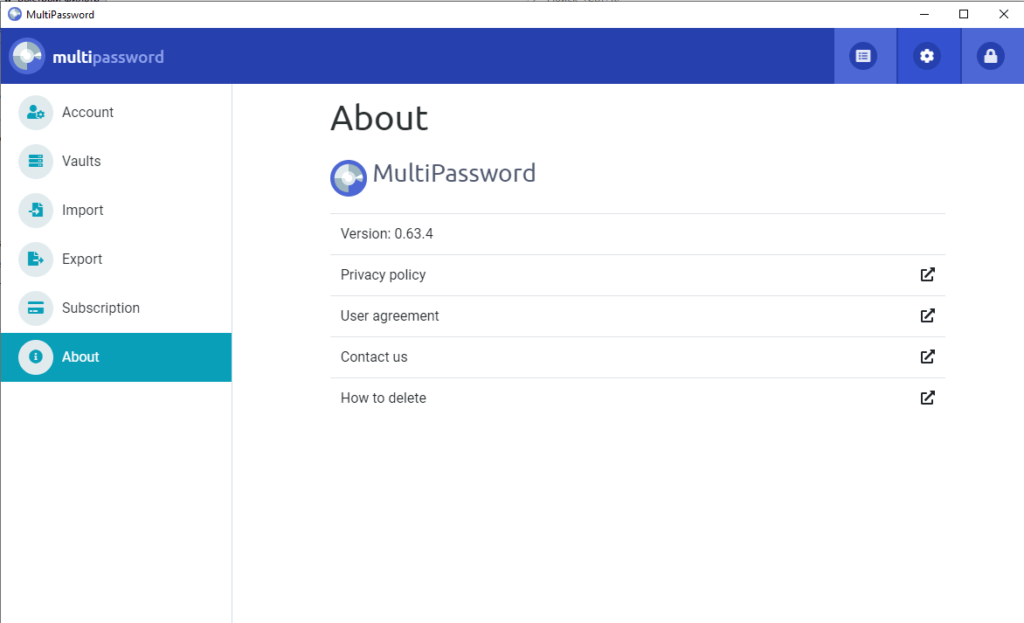Screen dimensions: 1024x623
Task: Open the Privacy policy link
Action: coord(383,274)
